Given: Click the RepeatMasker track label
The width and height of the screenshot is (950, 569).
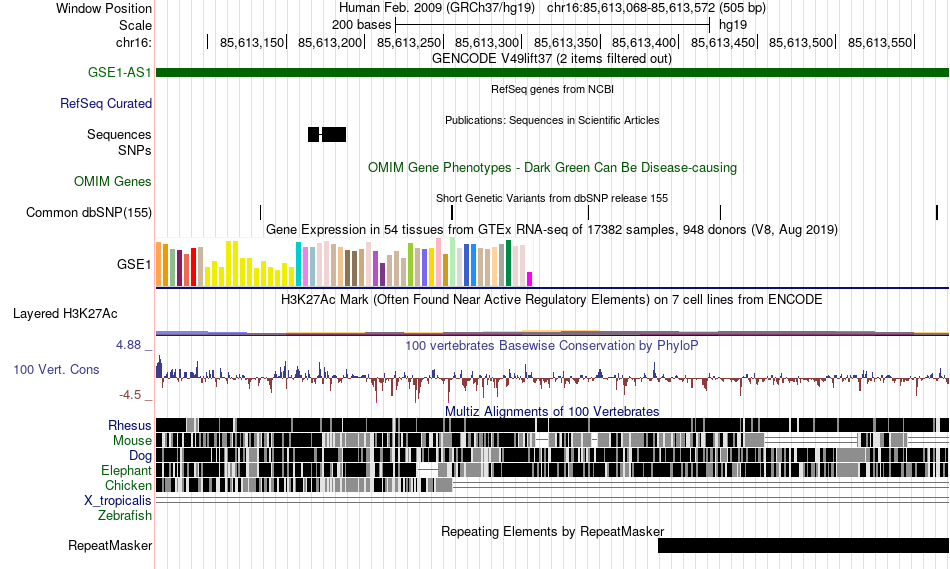Looking at the screenshot, I should pyautogui.click(x=110, y=546).
